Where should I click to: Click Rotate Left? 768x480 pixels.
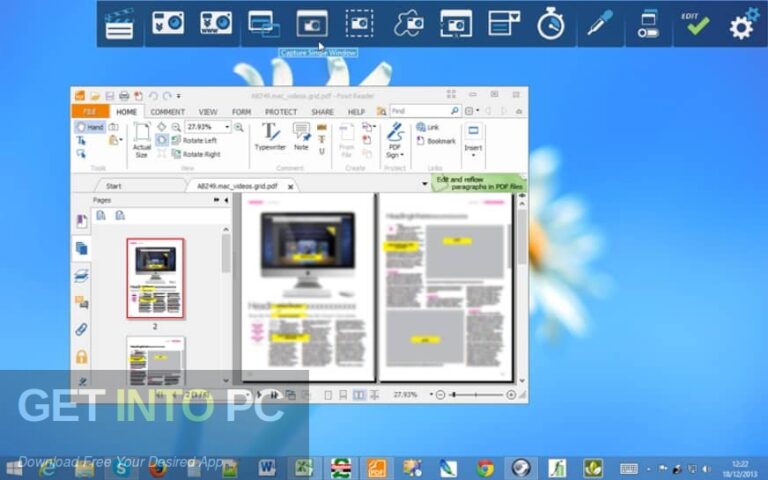pos(194,140)
